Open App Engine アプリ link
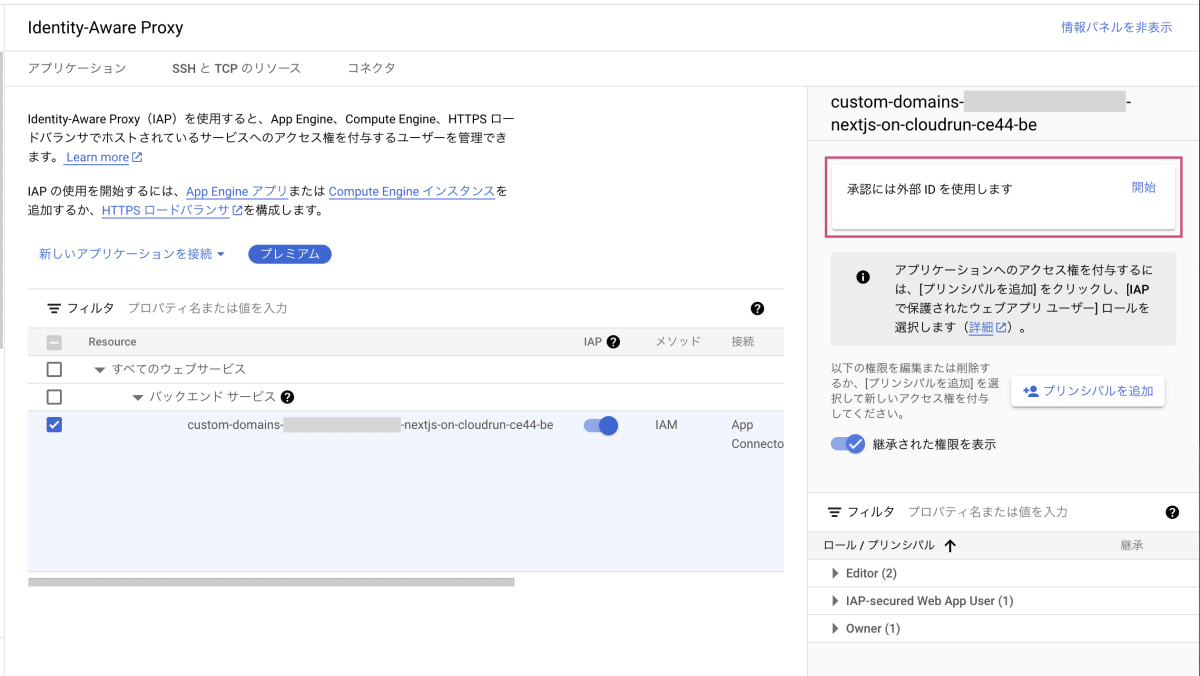Image resolution: width=1200 pixels, height=676 pixels. point(237,191)
